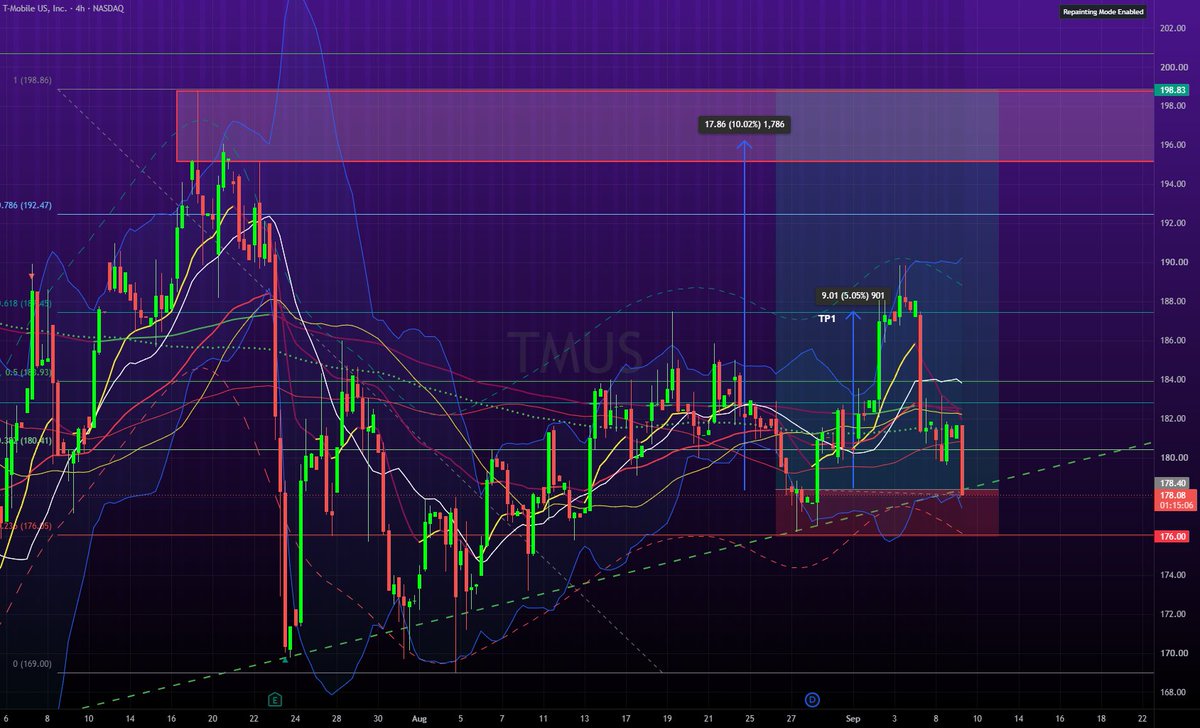Click the 19 date on time axis
The width and height of the screenshot is (1200, 728).
667,718
